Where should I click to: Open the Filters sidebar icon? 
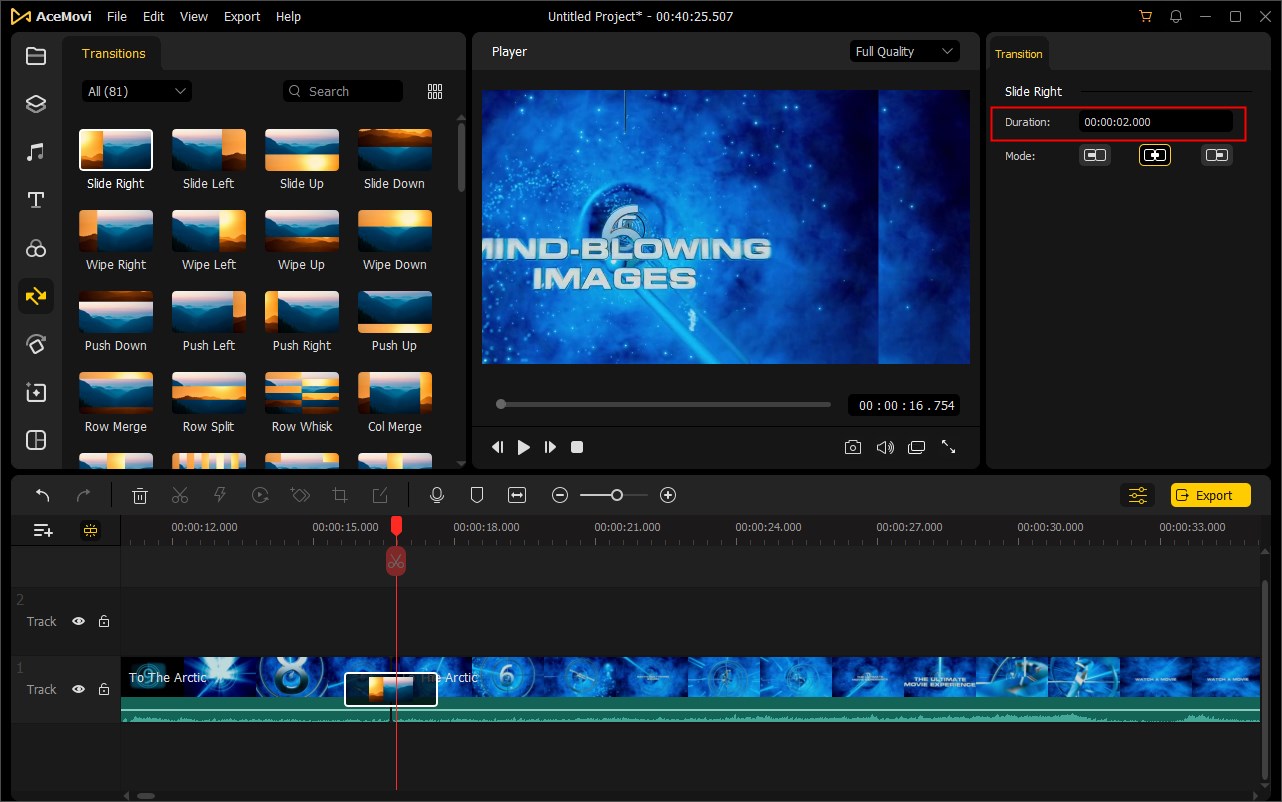point(36,248)
